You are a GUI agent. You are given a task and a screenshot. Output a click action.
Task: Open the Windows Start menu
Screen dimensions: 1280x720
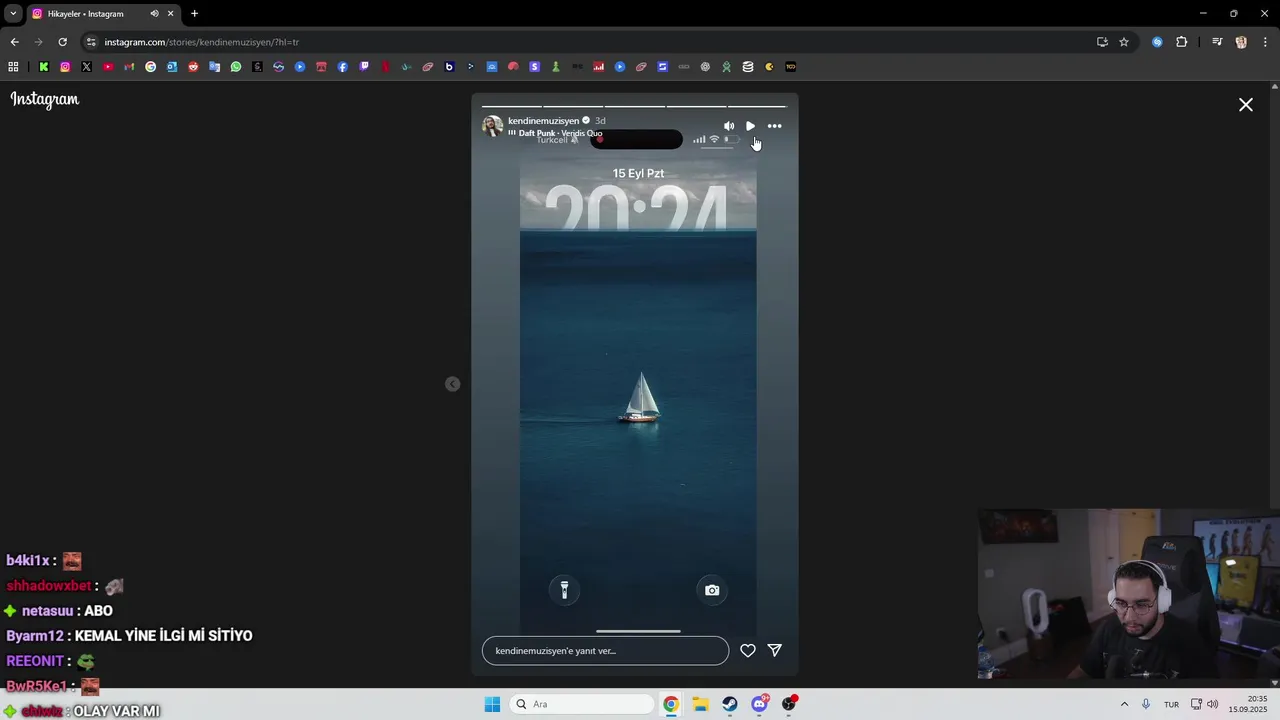pyautogui.click(x=492, y=704)
